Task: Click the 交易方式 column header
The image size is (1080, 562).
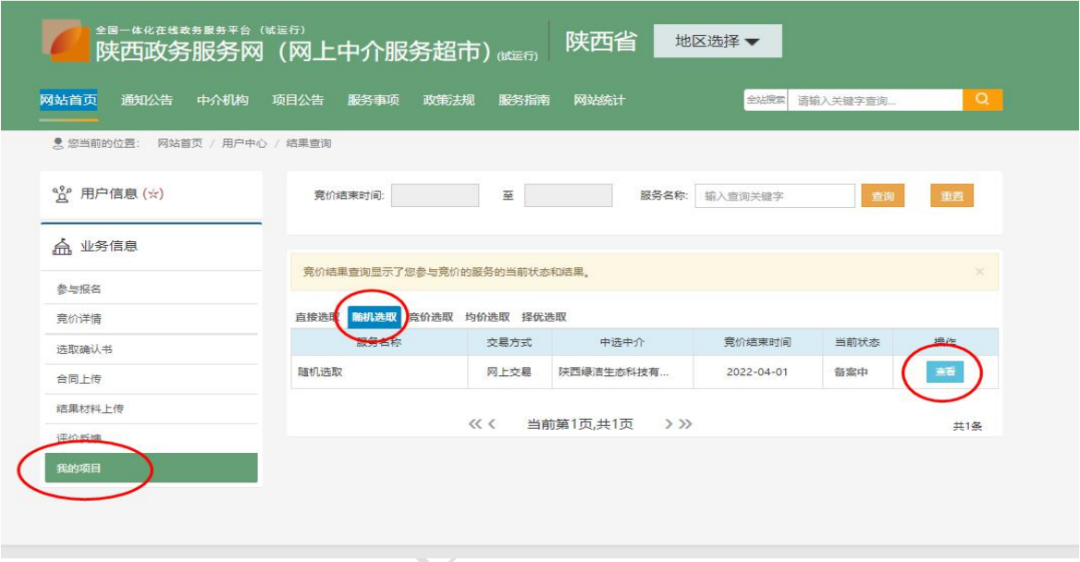Action: click(x=510, y=342)
